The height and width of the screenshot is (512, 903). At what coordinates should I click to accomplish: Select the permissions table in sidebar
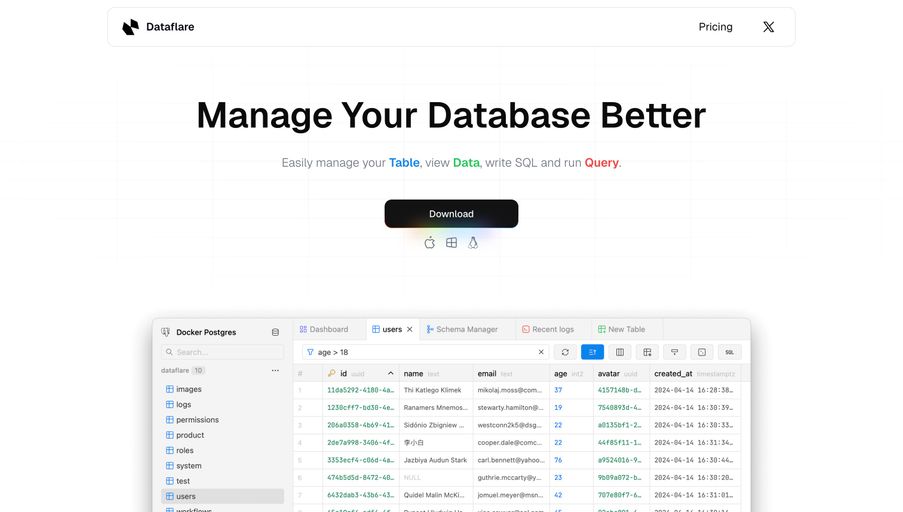click(222, 420)
